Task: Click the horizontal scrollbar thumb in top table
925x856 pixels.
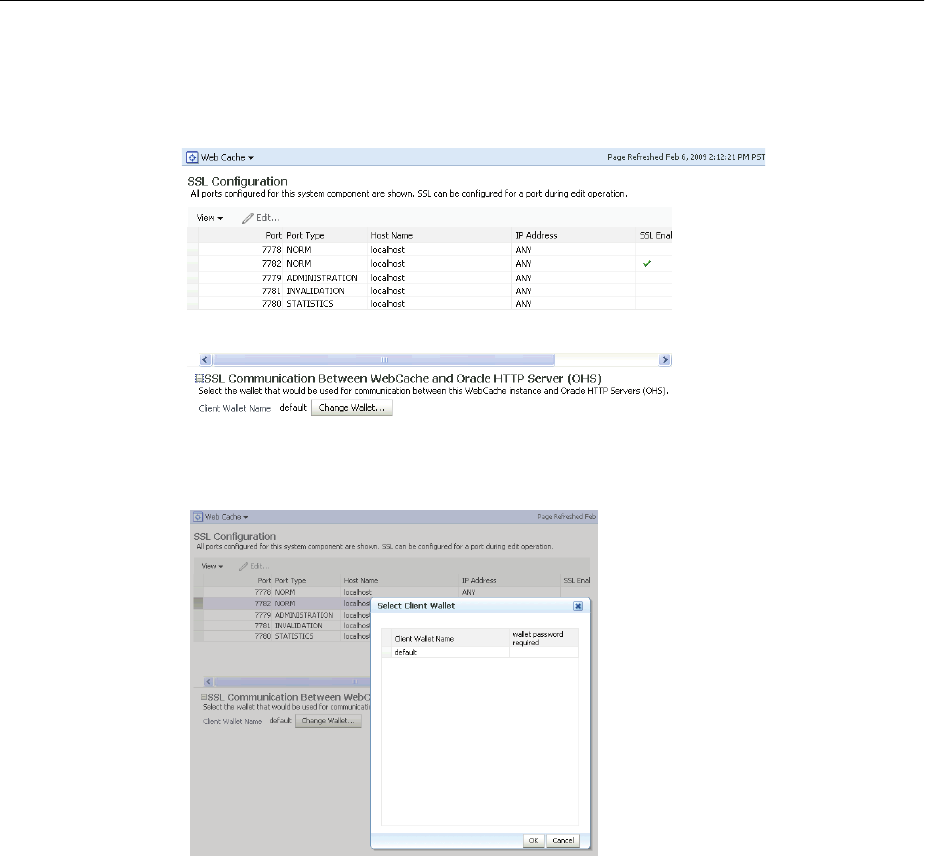Action: click(x=383, y=360)
